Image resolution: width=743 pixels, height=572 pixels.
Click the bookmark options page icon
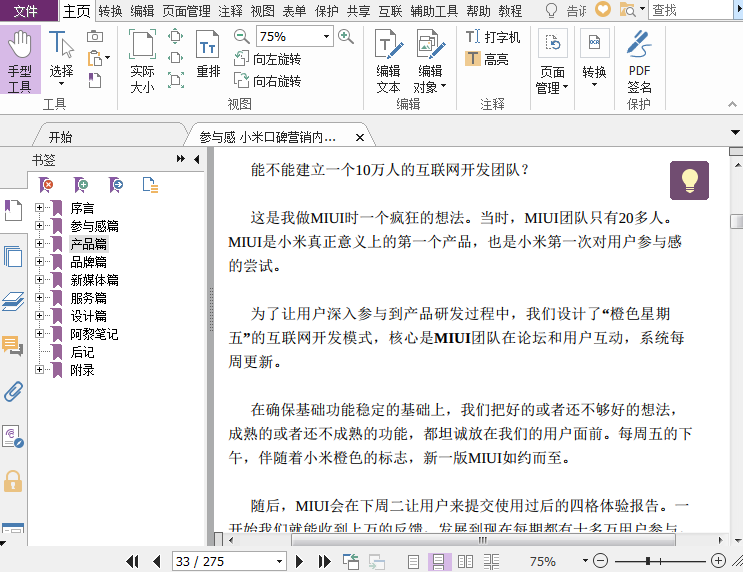coord(150,185)
